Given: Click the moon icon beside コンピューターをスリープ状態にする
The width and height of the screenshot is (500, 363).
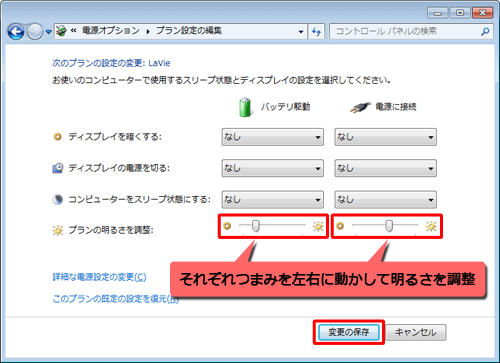Looking at the screenshot, I should click(x=58, y=199).
